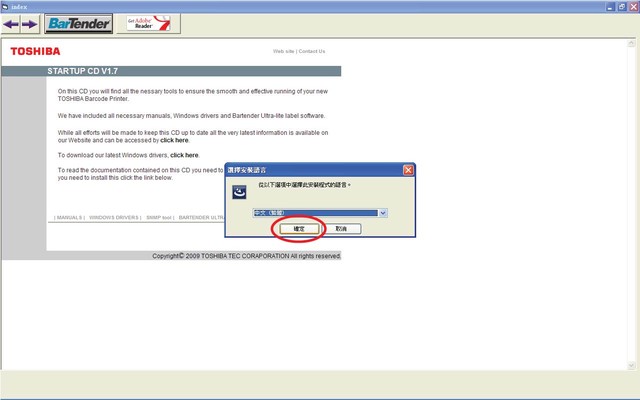Open the WINDOWS DRIVERS menu link
Viewport: 640px width, 400px height.
tap(114, 218)
